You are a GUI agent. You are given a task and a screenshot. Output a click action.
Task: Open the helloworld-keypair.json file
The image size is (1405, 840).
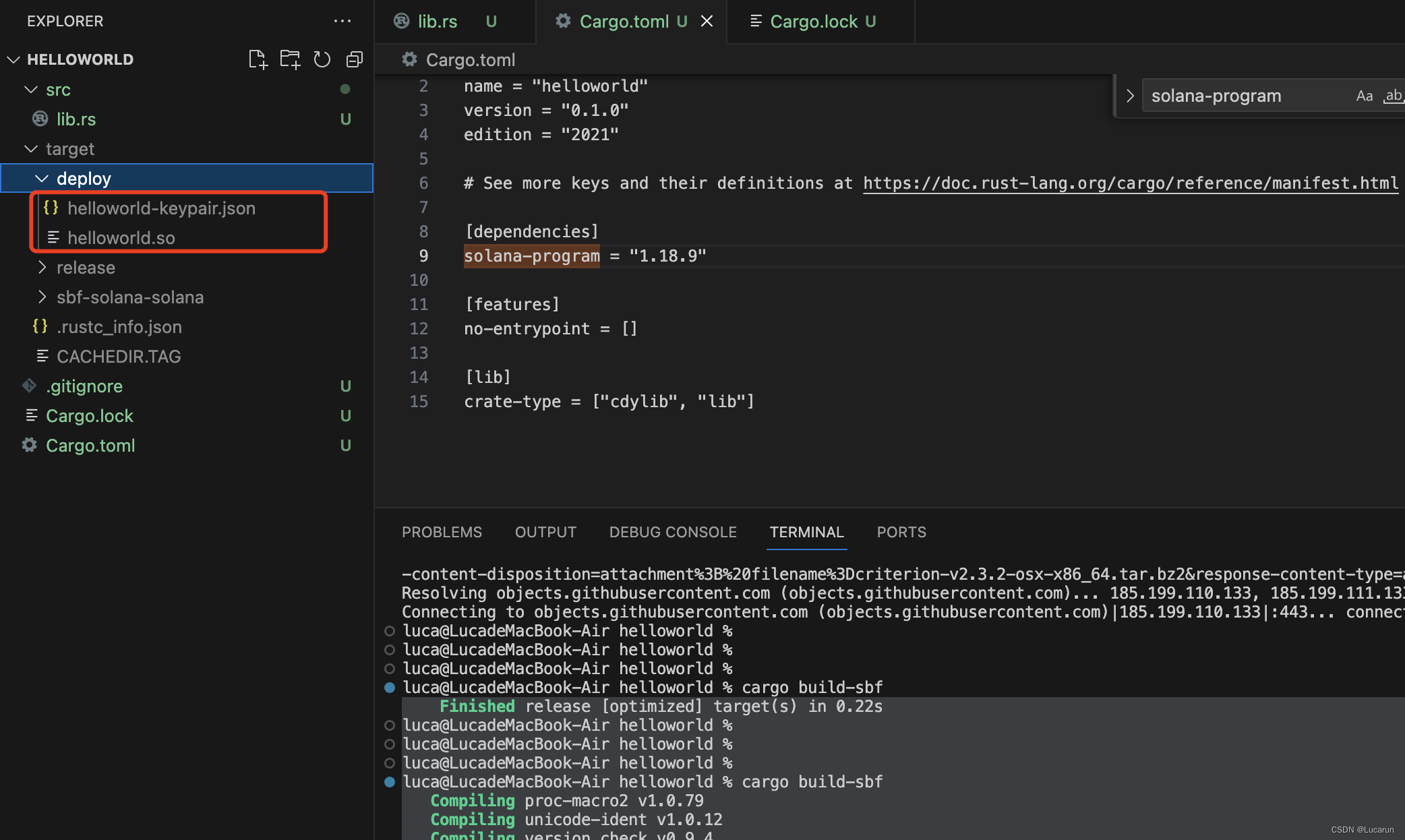(161, 208)
